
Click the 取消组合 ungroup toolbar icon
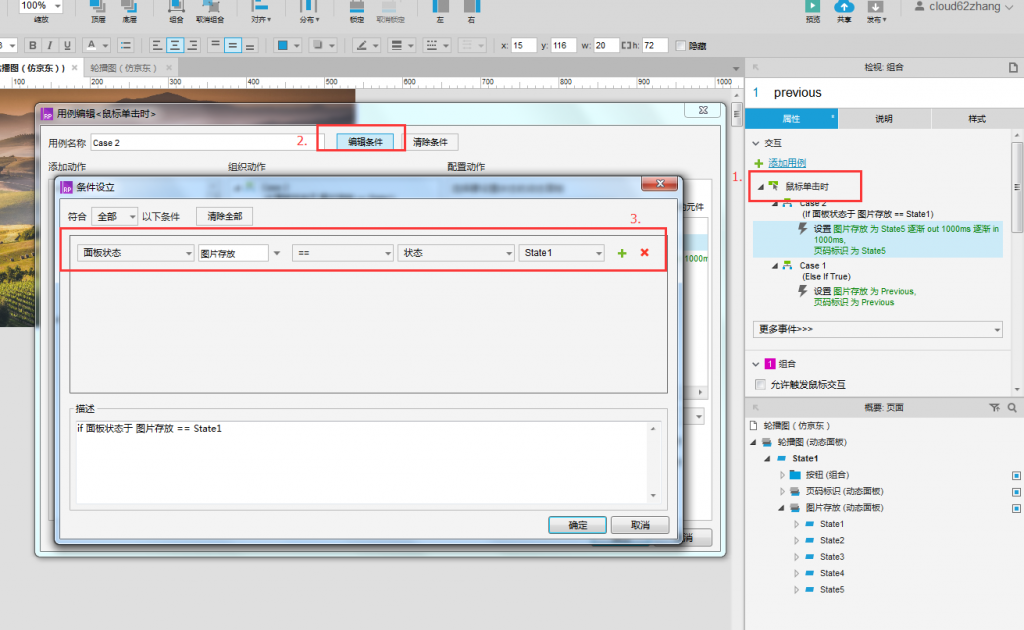210,7
